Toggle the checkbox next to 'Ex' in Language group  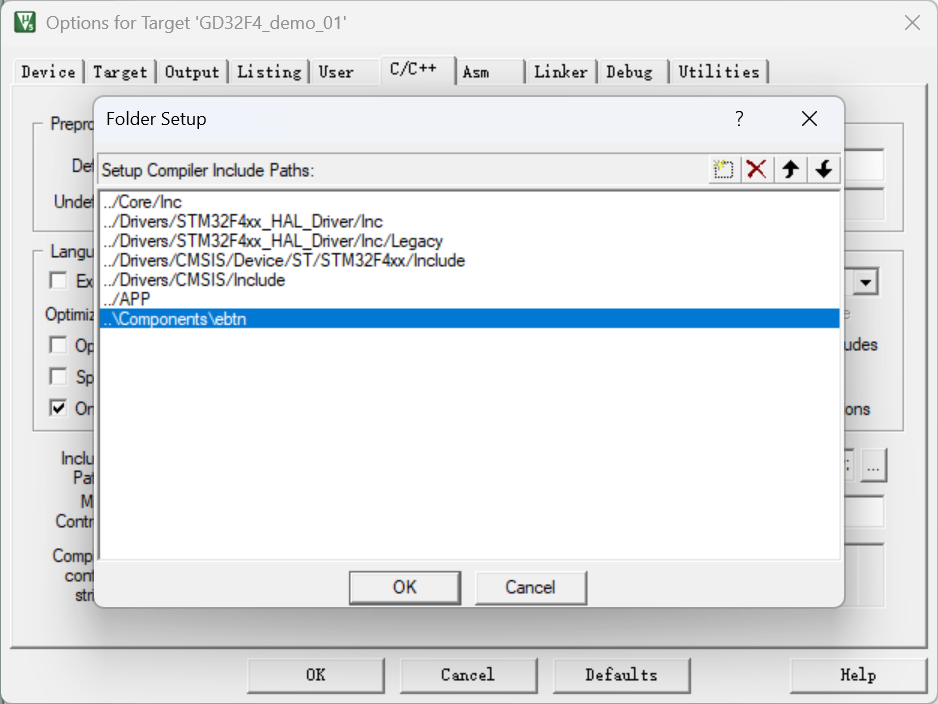pyautogui.click(x=58, y=281)
